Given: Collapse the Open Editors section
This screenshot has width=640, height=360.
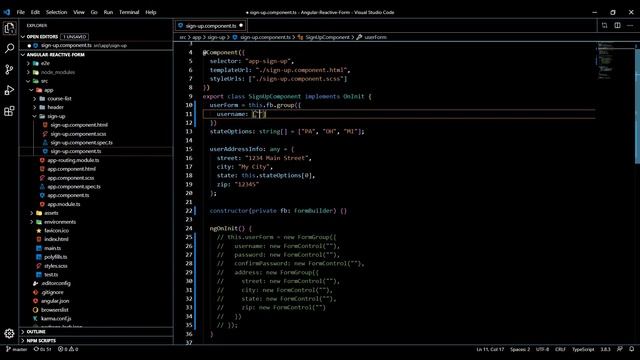Looking at the screenshot, I should [23, 37].
